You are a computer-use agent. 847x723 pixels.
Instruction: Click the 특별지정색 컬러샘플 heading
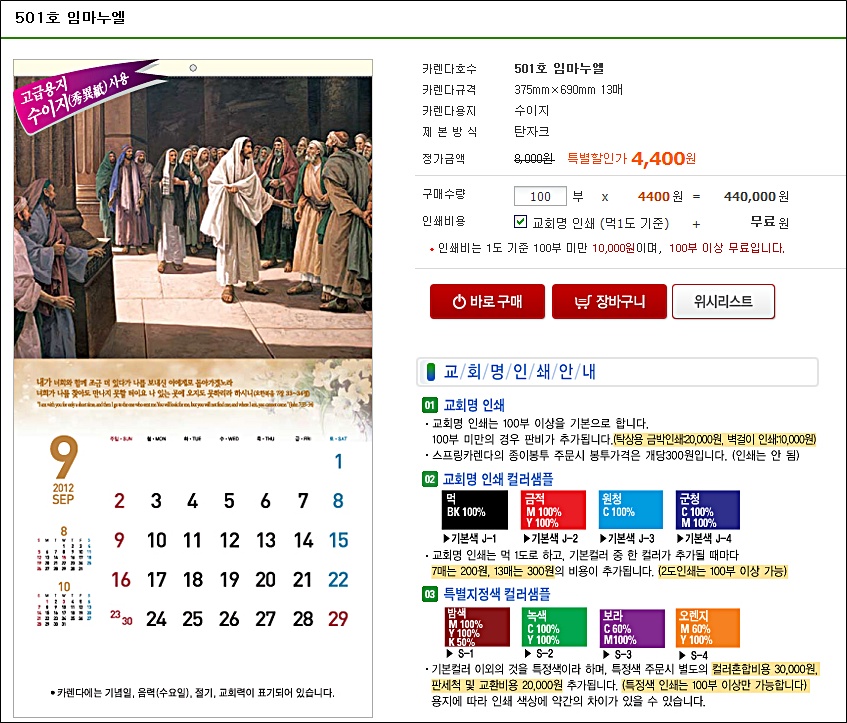pyautogui.click(x=497, y=594)
